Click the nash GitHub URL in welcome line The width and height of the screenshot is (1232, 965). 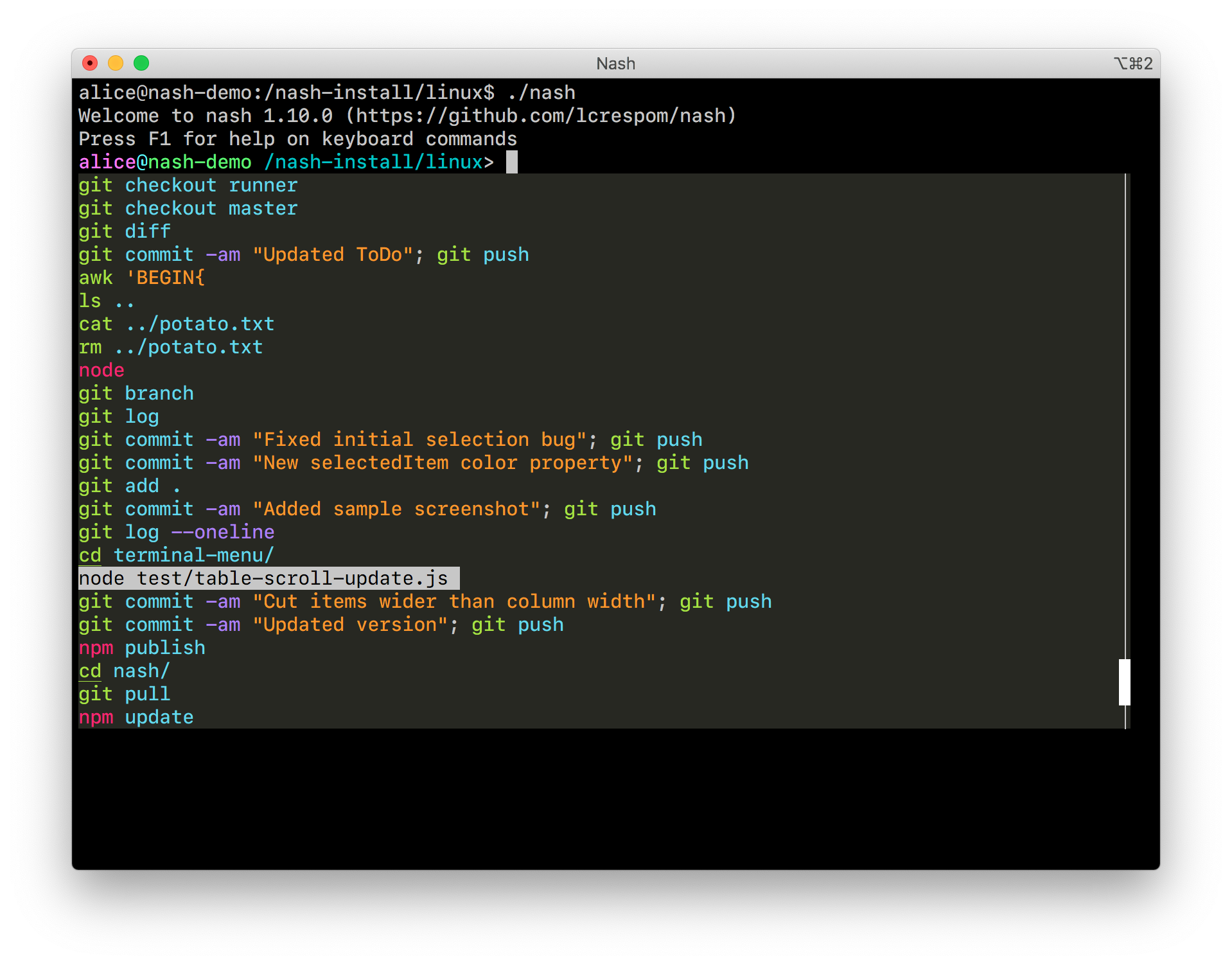541,116
